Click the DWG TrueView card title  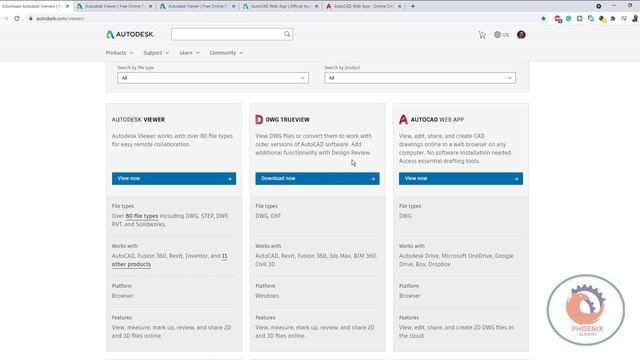tap(288, 120)
